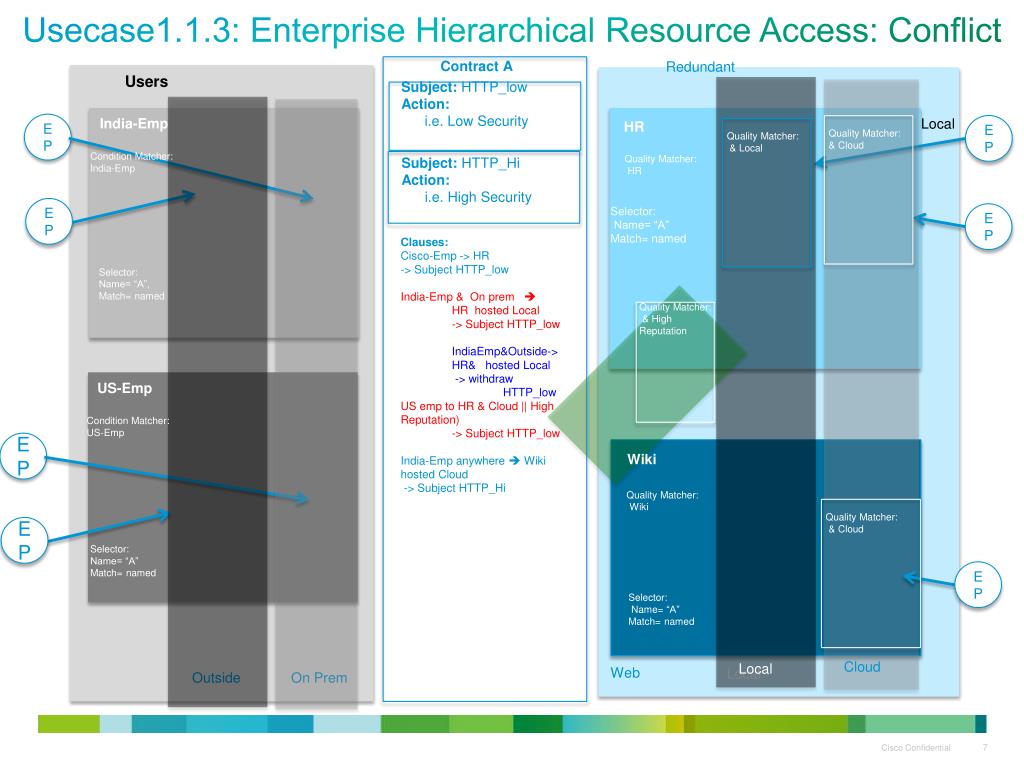Click the 'Cloud' column label at bottom
This screenshot has height=768, width=1024.
[x=861, y=667]
